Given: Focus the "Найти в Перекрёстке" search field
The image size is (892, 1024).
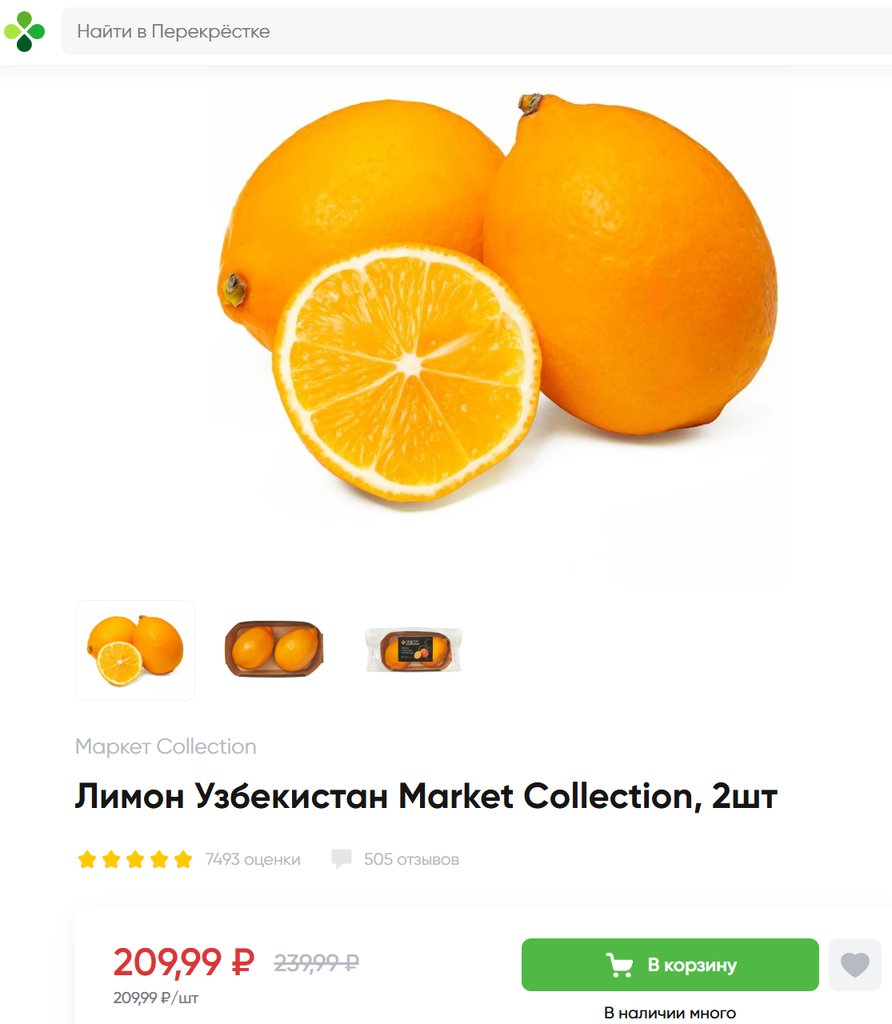Looking at the screenshot, I should (x=477, y=31).
